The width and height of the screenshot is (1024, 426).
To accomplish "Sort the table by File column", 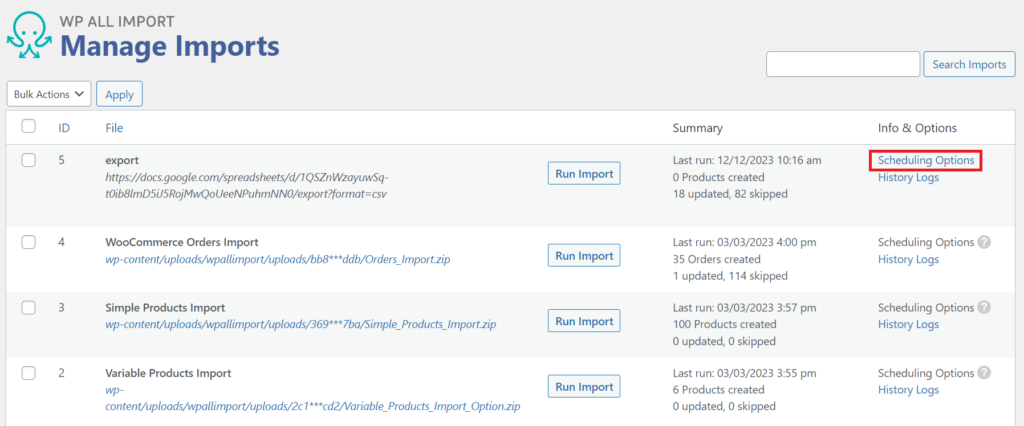I will [x=114, y=128].
